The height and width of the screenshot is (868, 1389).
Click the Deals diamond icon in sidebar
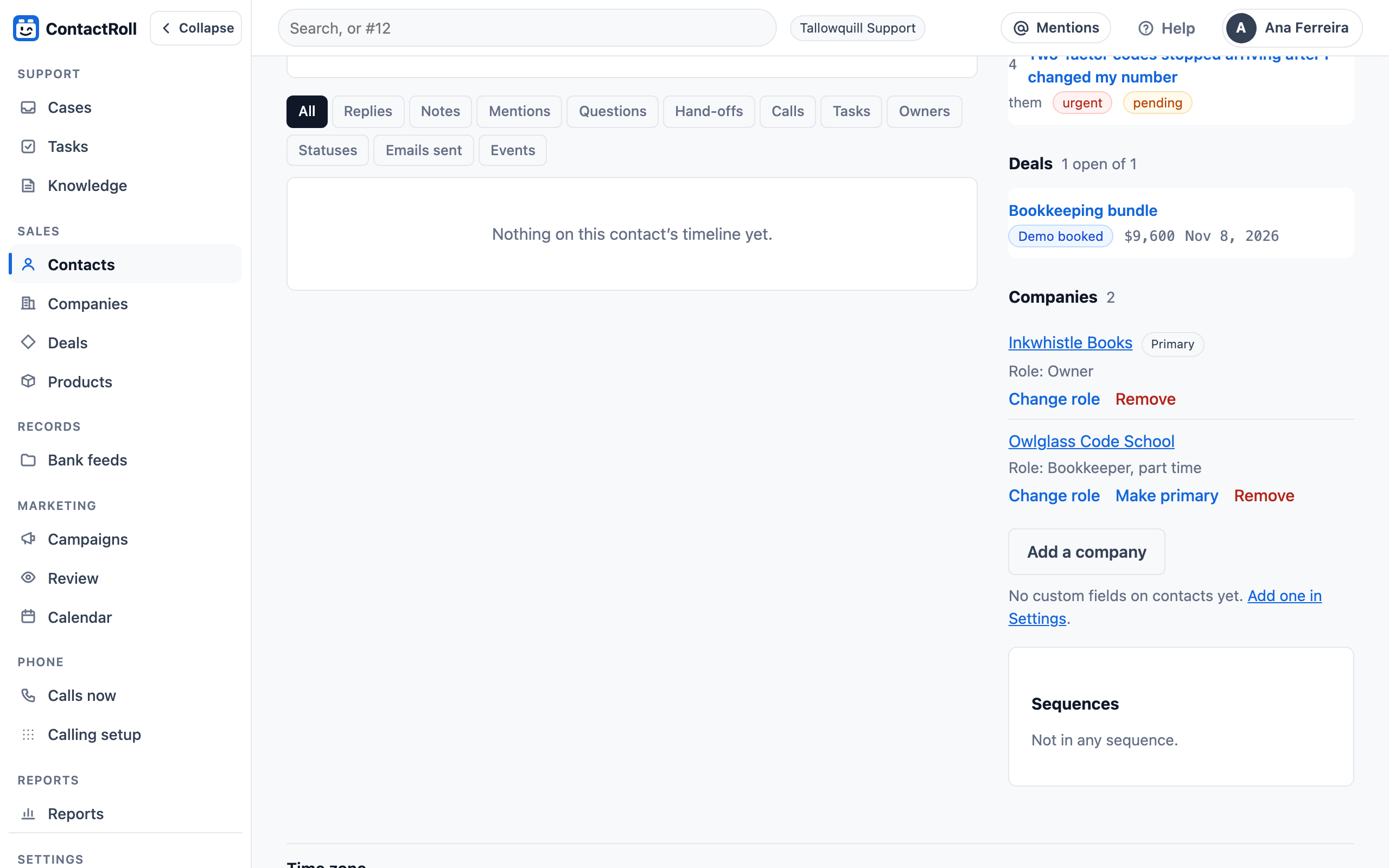pyautogui.click(x=28, y=343)
